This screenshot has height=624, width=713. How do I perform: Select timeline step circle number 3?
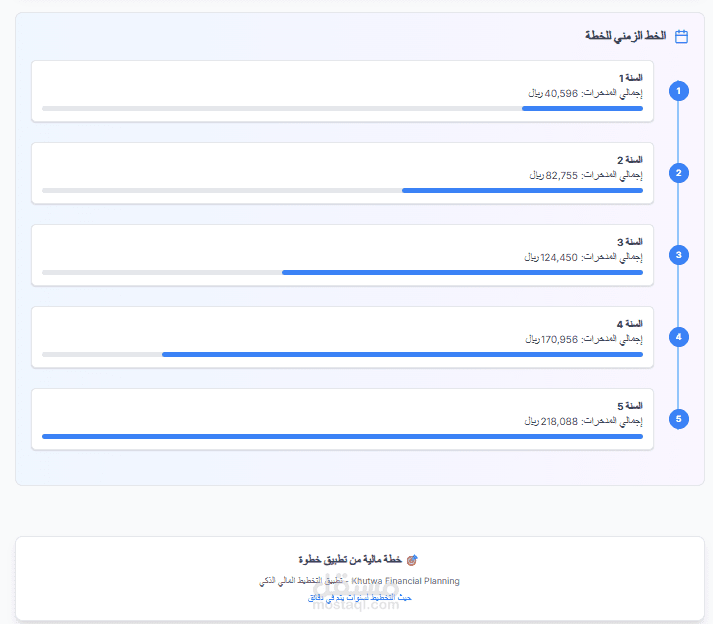679,255
